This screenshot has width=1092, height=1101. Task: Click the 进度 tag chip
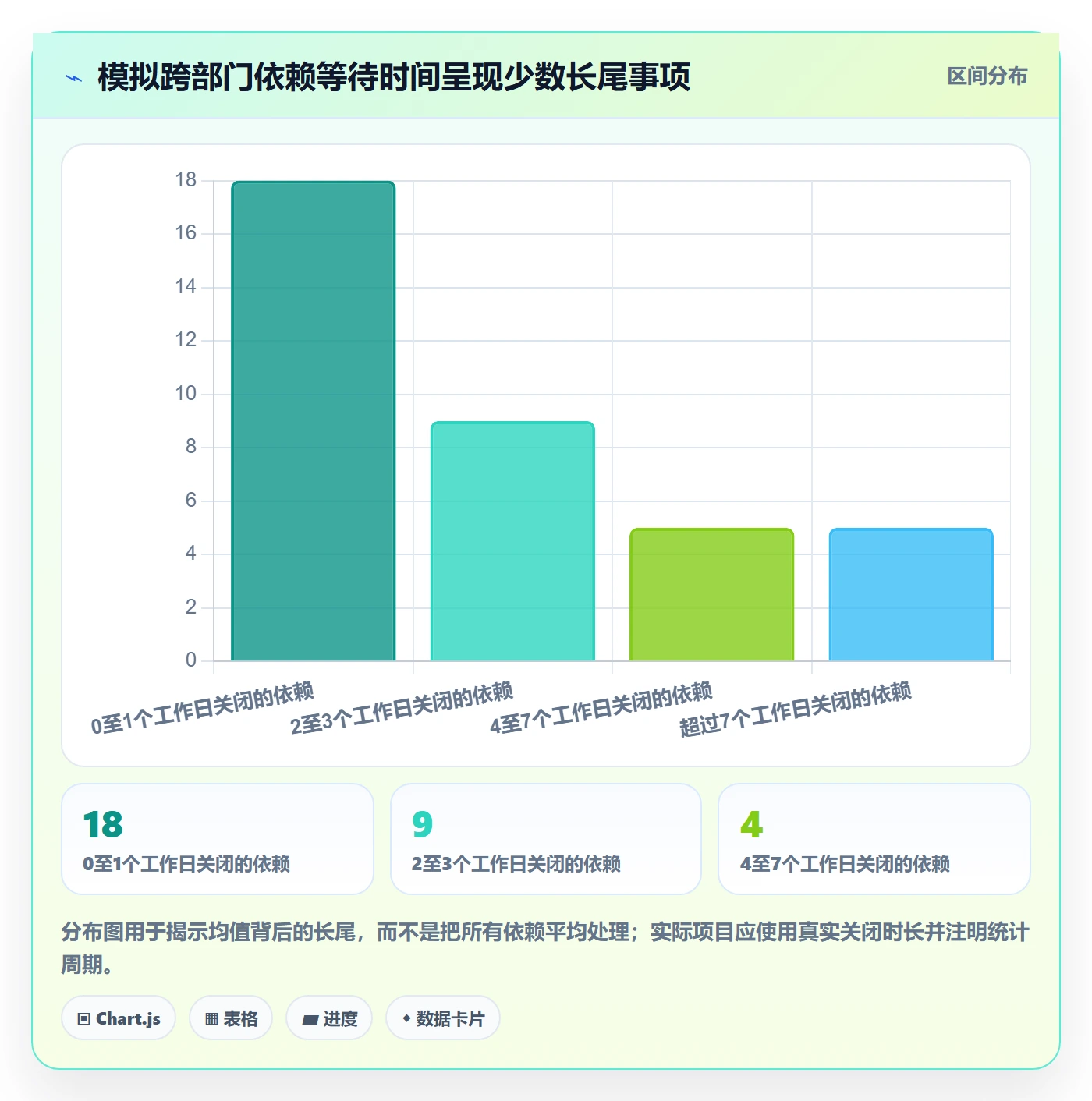tap(329, 1018)
